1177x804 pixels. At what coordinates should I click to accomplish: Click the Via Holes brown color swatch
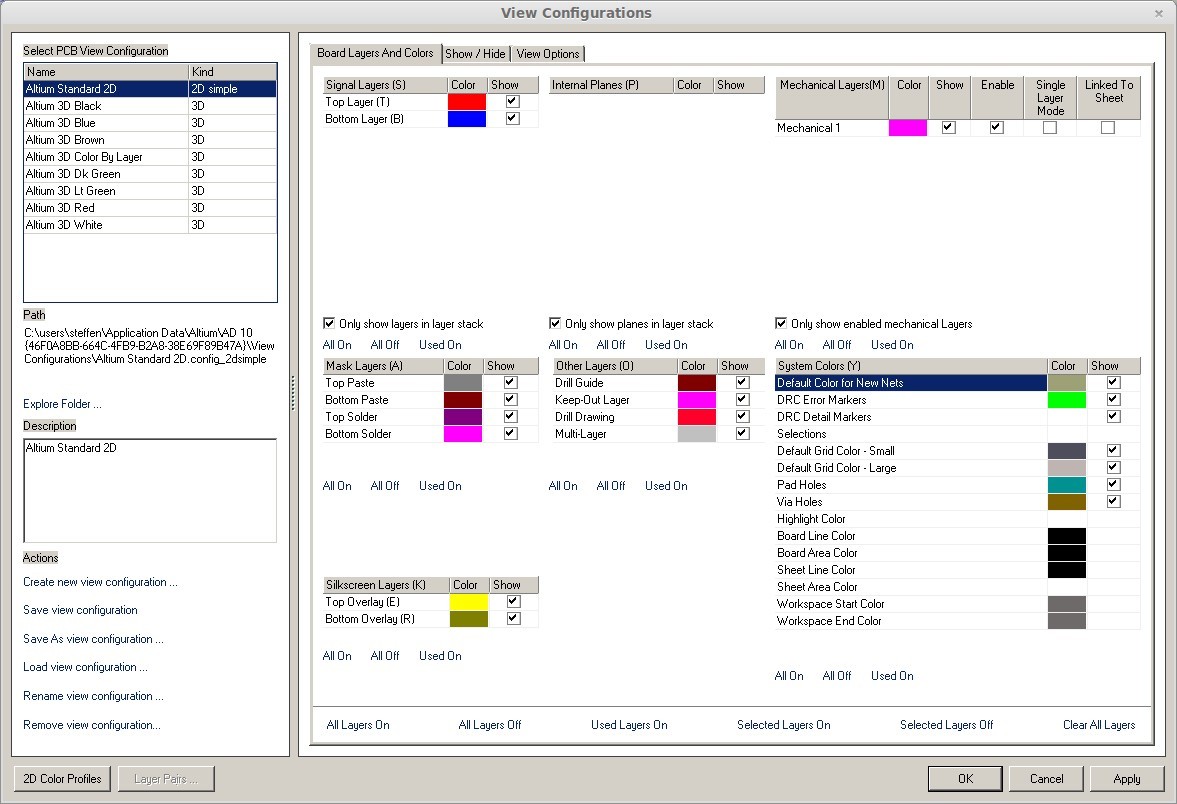tap(1067, 501)
